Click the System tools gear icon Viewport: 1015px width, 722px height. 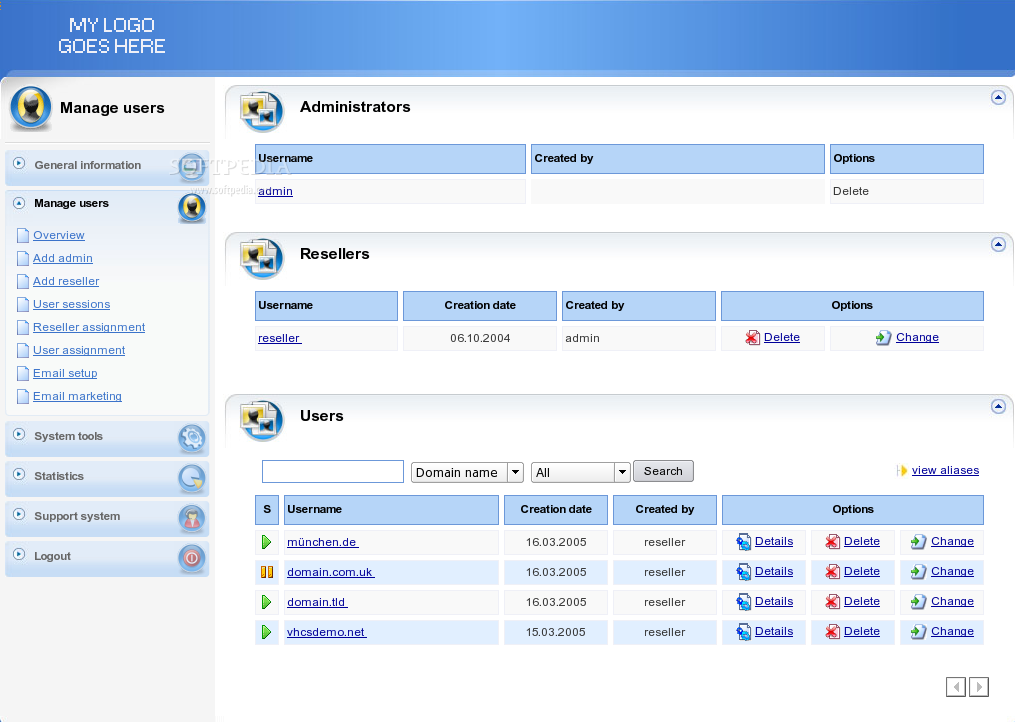point(191,438)
